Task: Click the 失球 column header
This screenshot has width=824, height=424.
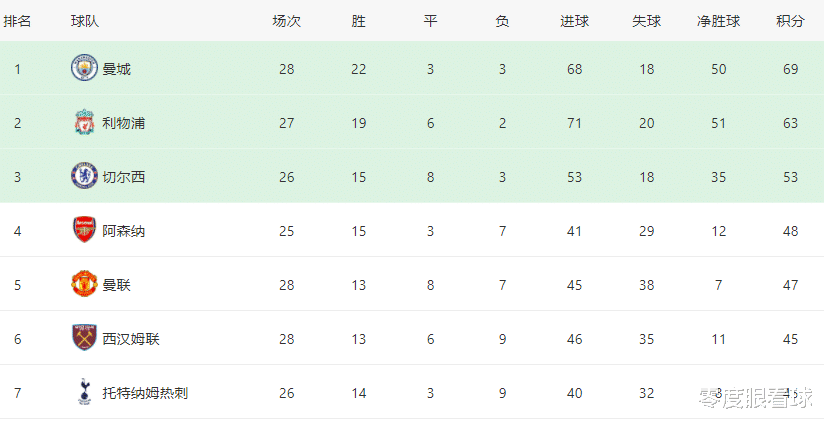Action: point(646,21)
